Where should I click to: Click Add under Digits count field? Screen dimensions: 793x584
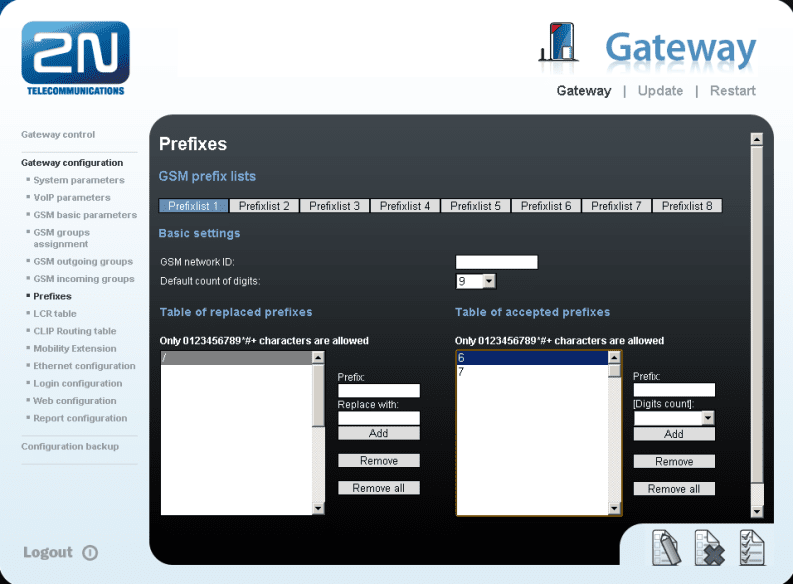point(674,434)
